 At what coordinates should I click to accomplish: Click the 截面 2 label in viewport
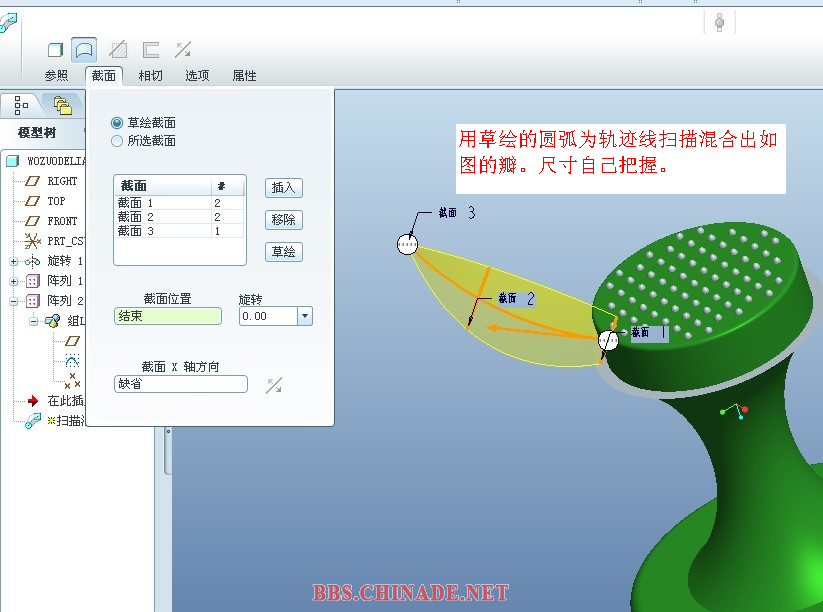[516, 299]
